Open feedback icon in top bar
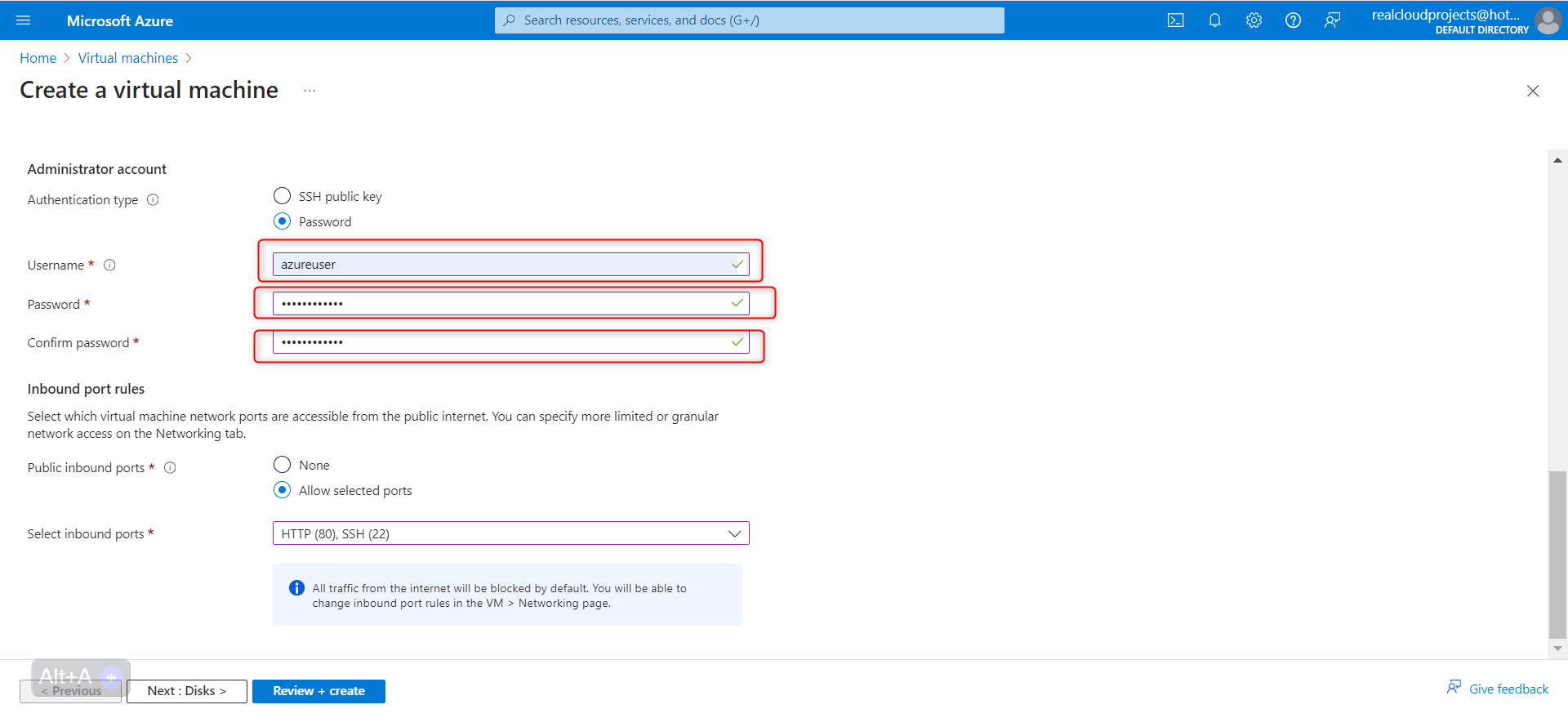Image resolution: width=1568 pixels, height=727 pixels. tap(1332, 20)
